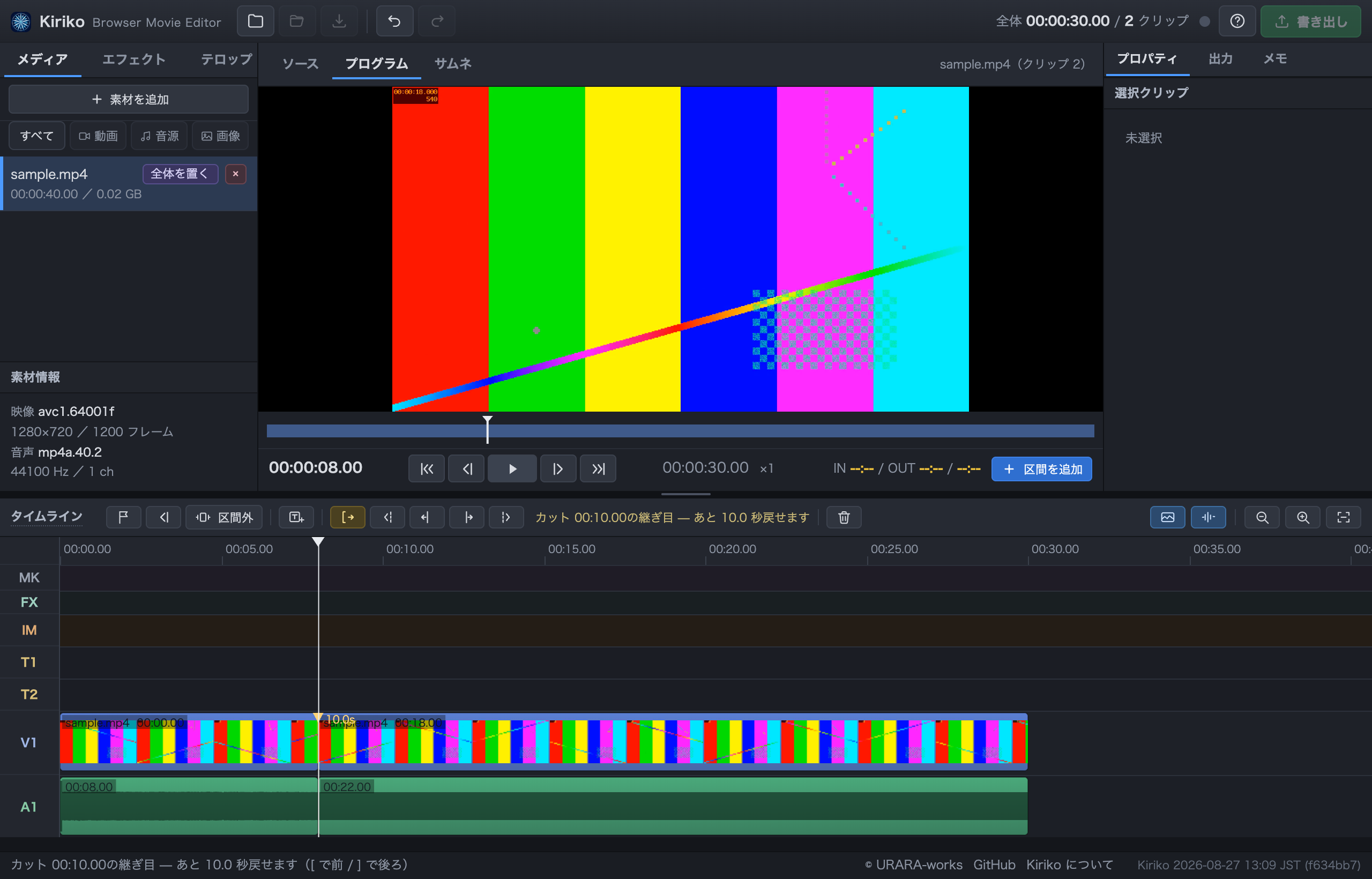Viewport: 1372px width, 879px height.
Task: Select the A1 audio clip labeled 00:22.00
Action: coord(674,806)
